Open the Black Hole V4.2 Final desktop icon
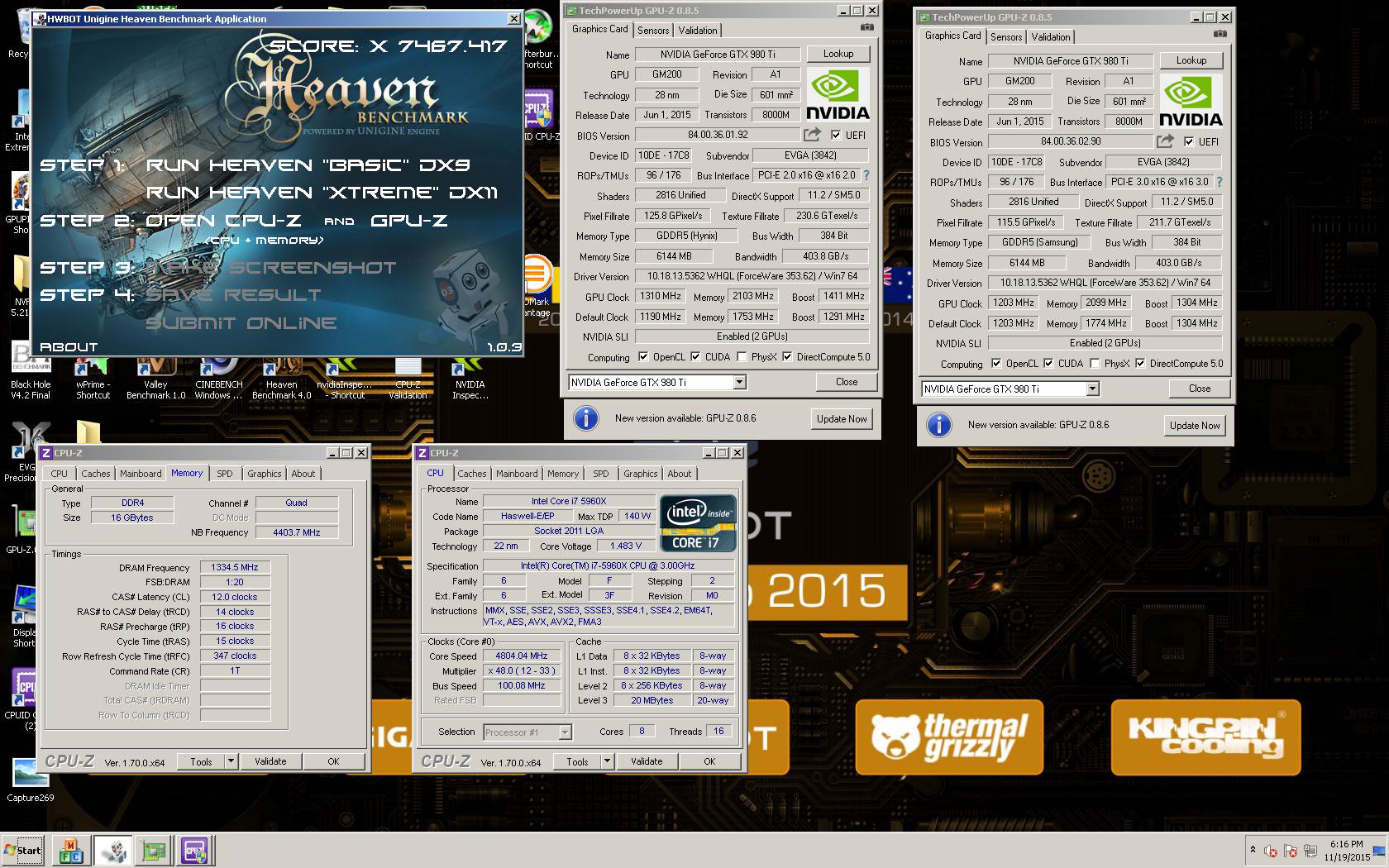The image size is (1389, 868). click(31, 372)
